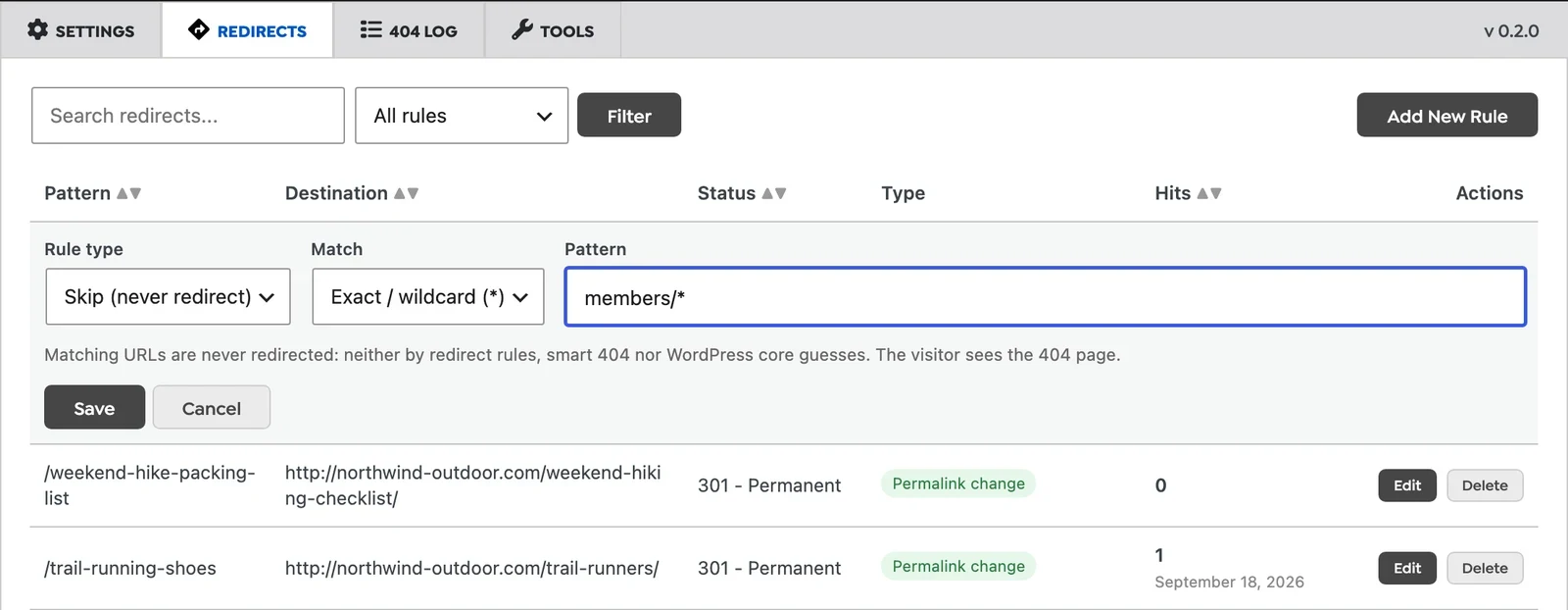Image resolution: width=1568 pixels, height=610 pixels.
Task: Click the trail-runners destination URL
Action: 472,568
